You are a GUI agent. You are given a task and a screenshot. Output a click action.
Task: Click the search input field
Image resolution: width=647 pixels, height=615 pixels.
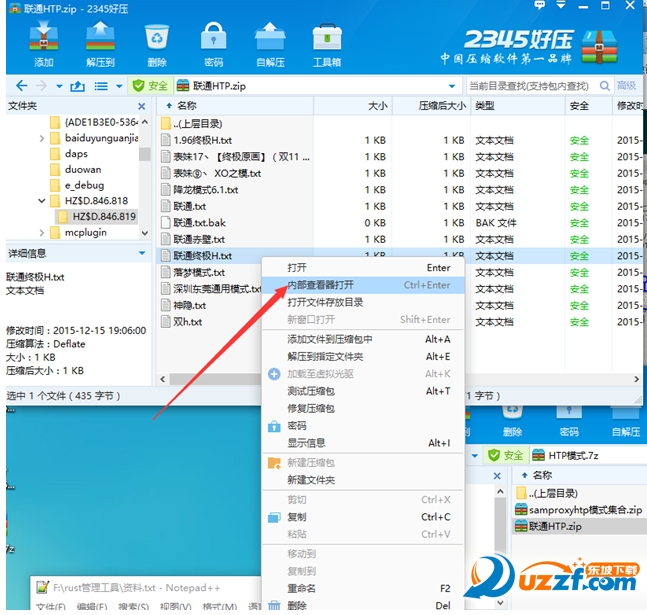532,86
